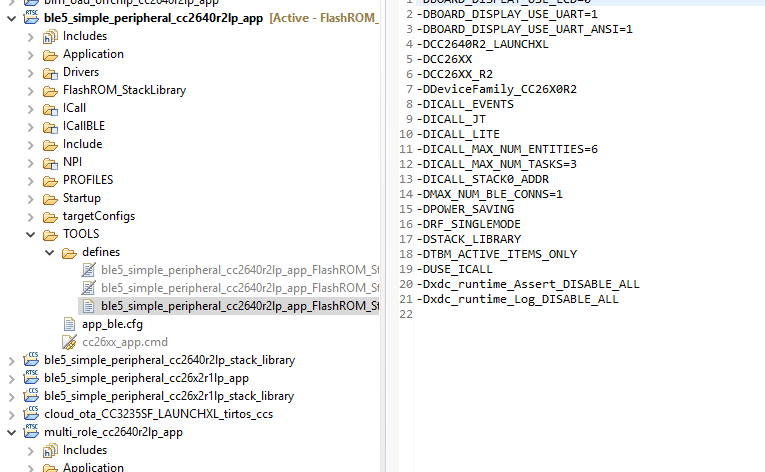This screenshot has width=765, height=472.
Task: Select the cc26xx_app.cmd file
Action: pyautogui.click(x=125, y=342)
